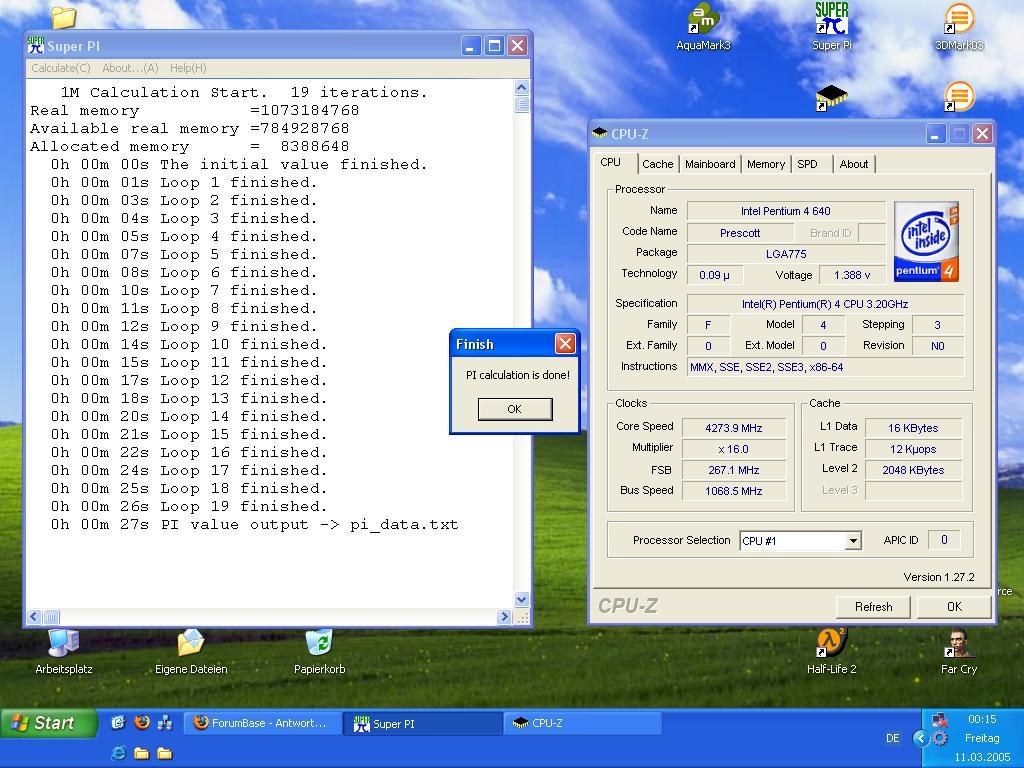Select the Papierkorb recycle bin icon
This screenshot has height=768, width=1024.
tap(319, 652)
